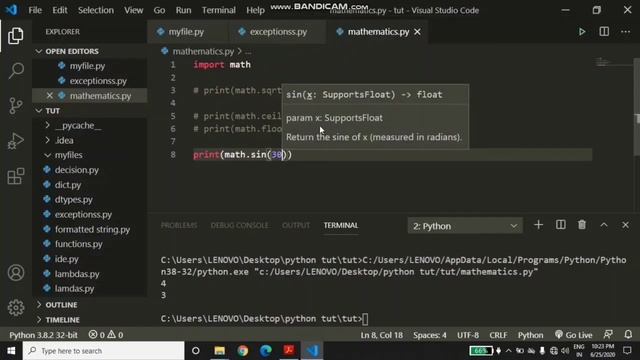Open File Explorer from the taskbar
Viewport: 640px width, 360px height.
click(220, 351)
